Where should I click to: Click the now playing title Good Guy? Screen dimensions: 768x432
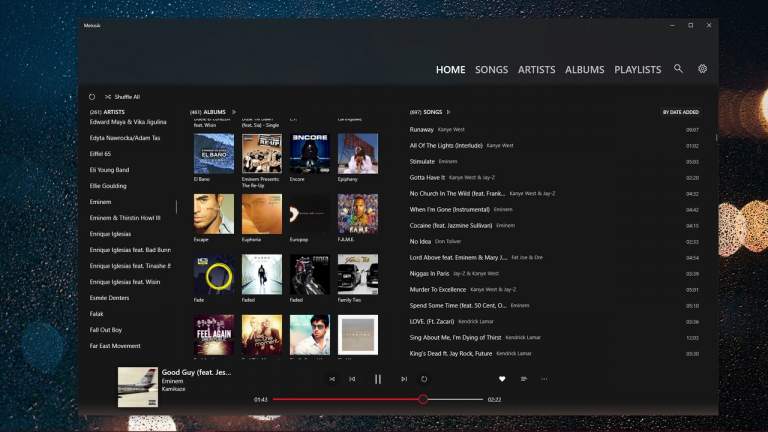point(196,372)
